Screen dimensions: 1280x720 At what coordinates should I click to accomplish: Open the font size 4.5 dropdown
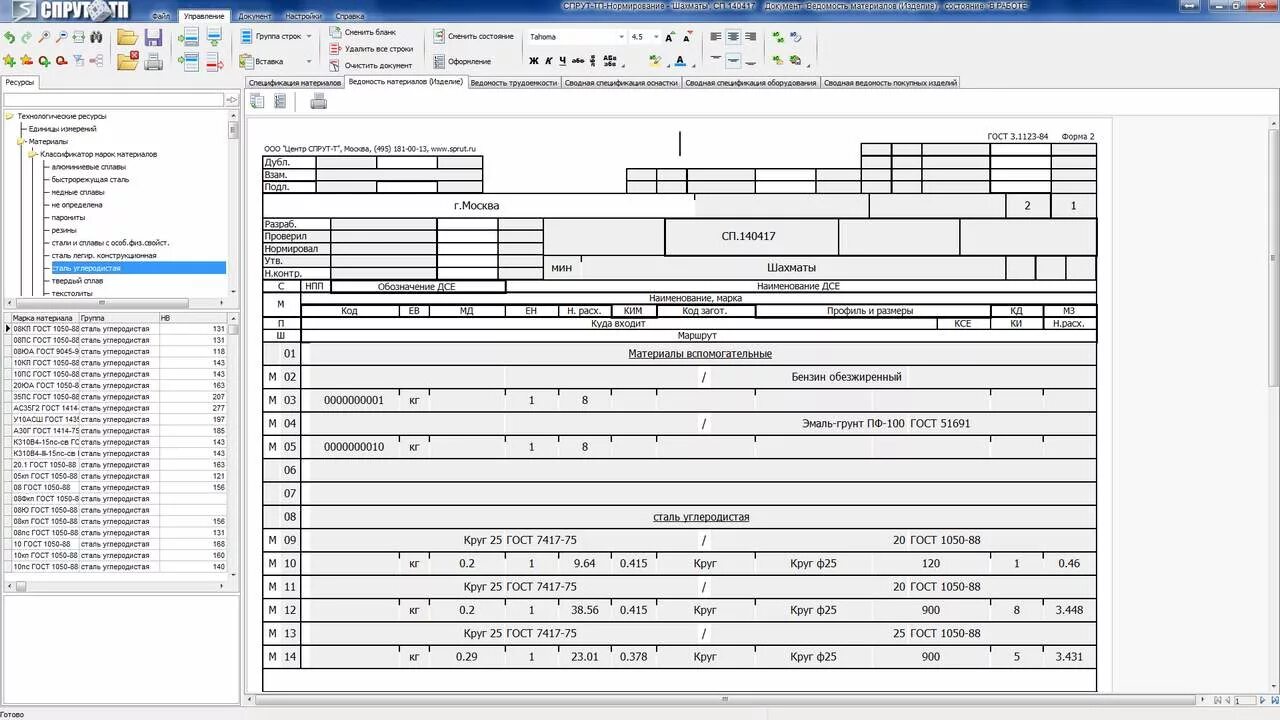click(656, 37)
